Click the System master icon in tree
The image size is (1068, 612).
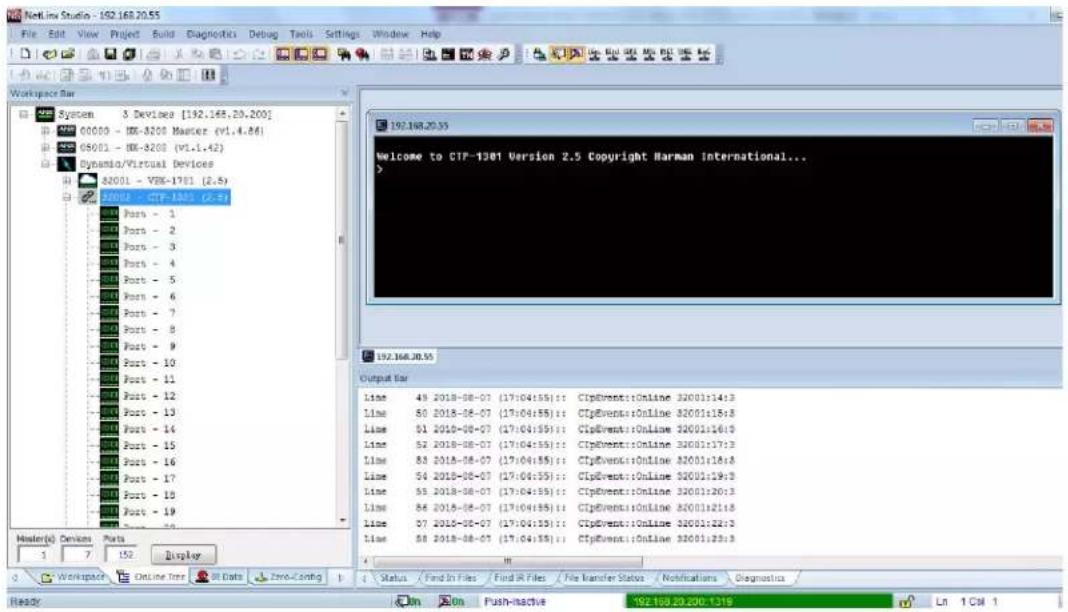pos(45,114)
